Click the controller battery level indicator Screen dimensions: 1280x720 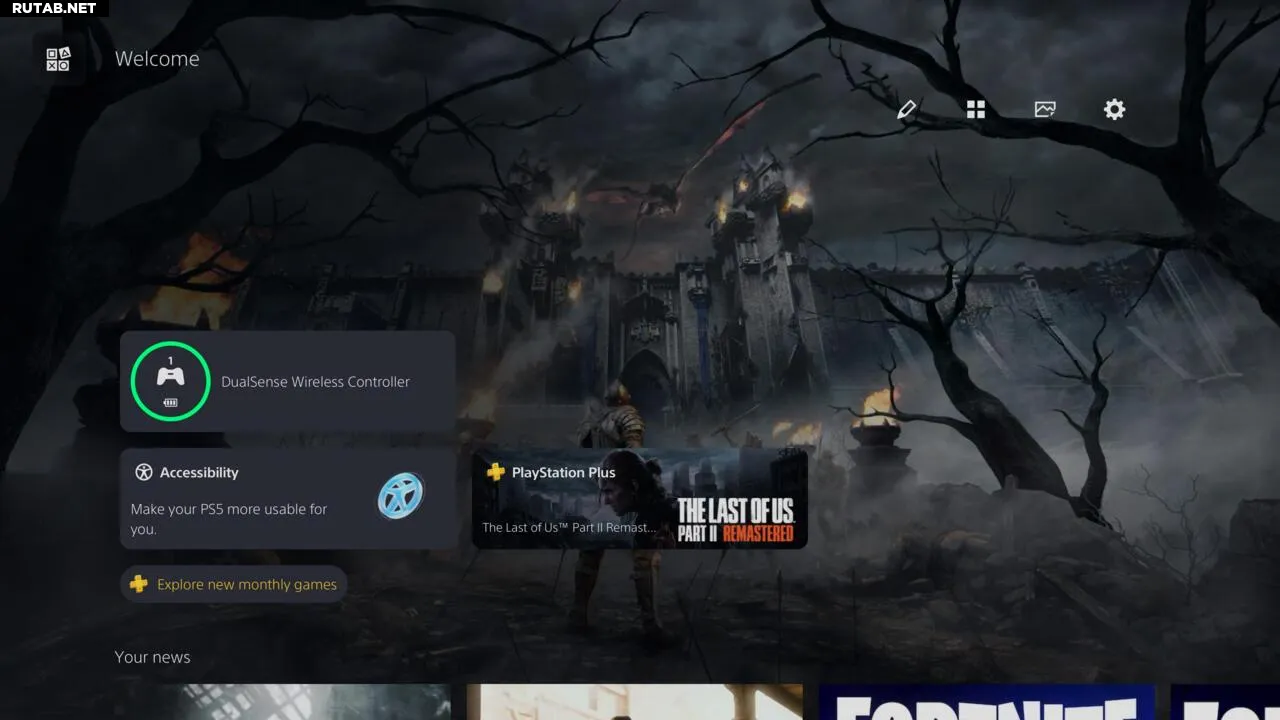pyautogui.click(x=170, y=403)
